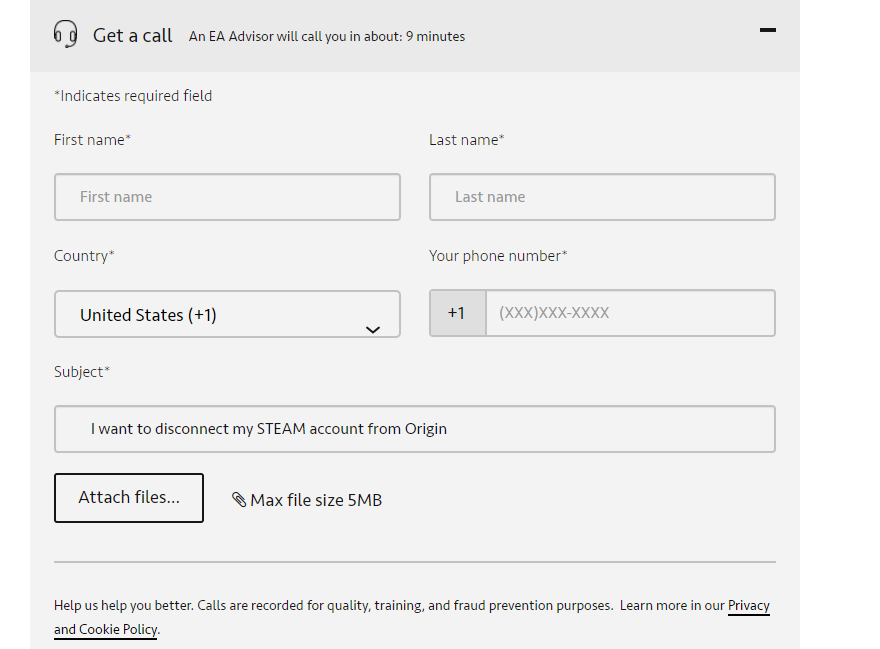
Task: Open the Privacy and Cookie Policy link
Action: click(748, 606)
